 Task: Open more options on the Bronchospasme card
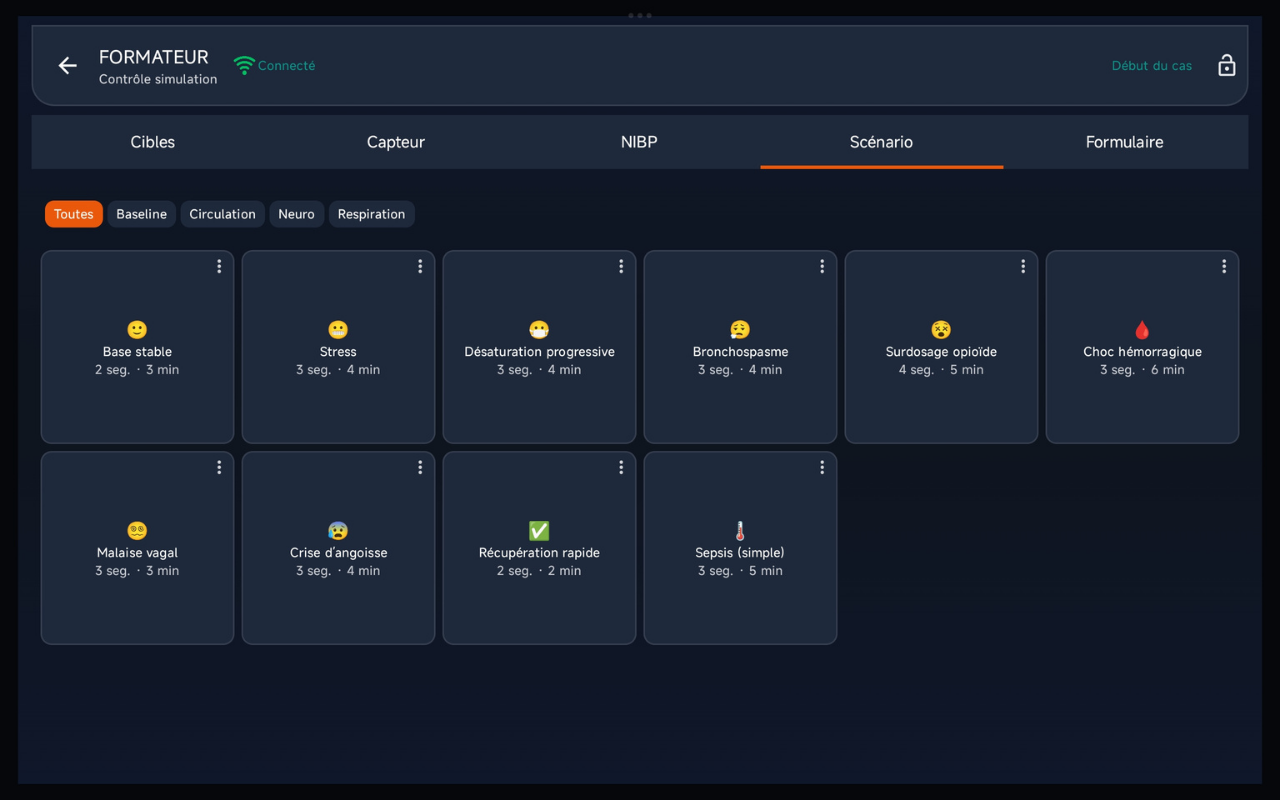tap(822, 266)
